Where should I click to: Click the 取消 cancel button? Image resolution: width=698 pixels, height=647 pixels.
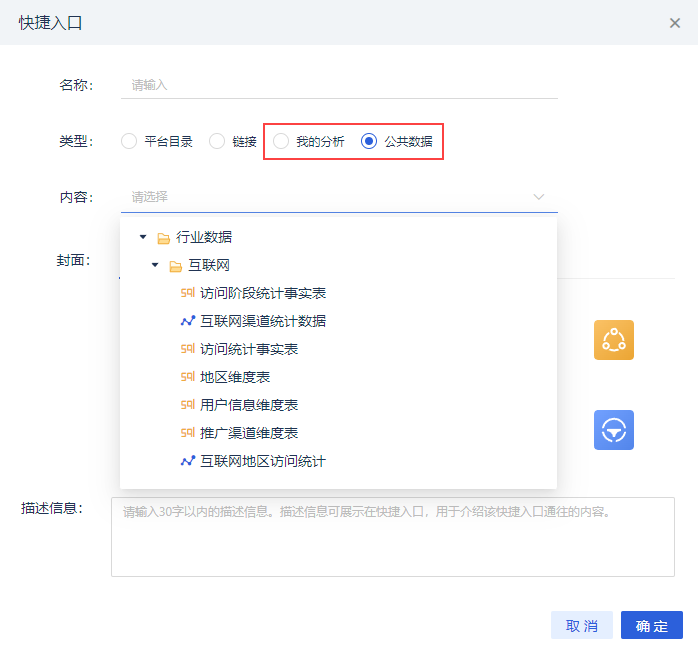581,626
